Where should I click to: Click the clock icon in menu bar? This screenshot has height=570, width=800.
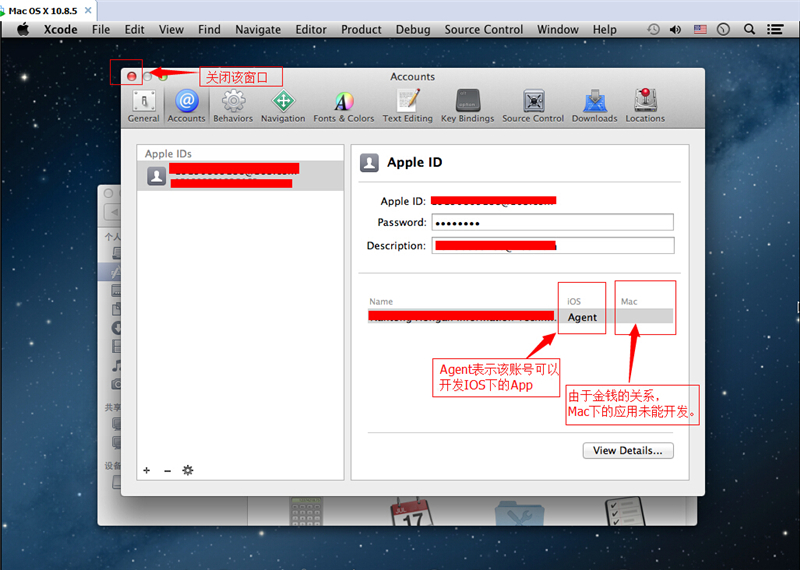point(723,30)
